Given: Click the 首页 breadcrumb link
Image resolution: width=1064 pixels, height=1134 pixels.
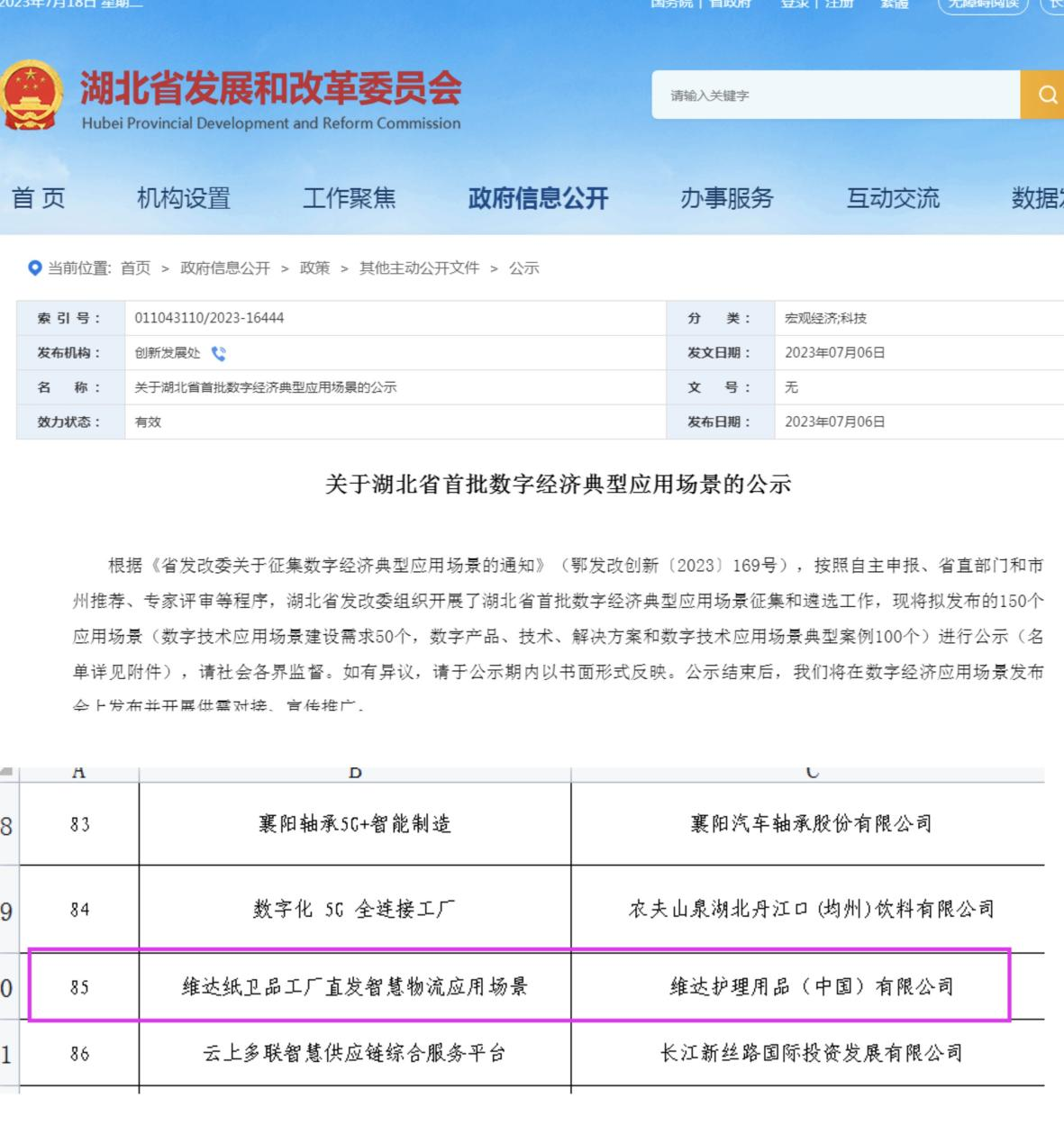Looking at the screenshot, I should click(135, 268).
